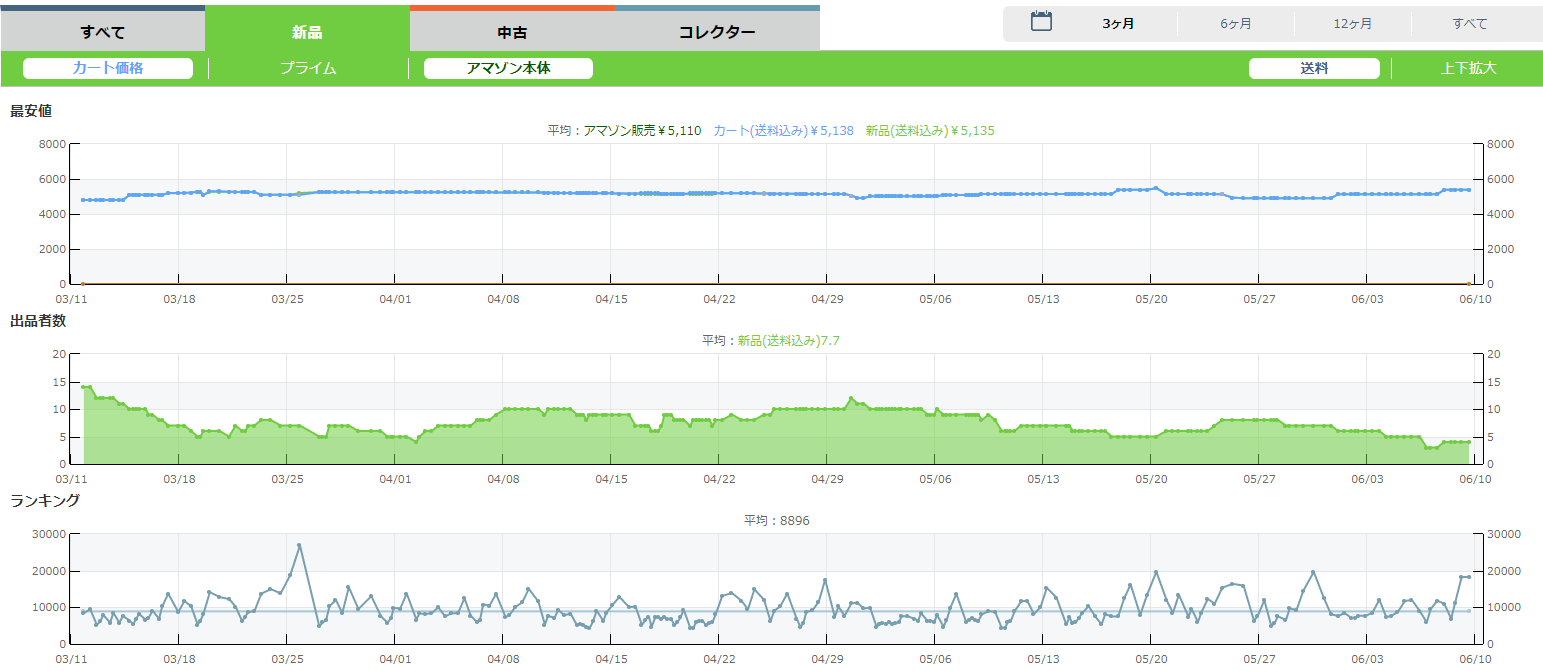Viewport: 1543px width, 671px height.
Task: Choose the 12ヶ月 time range
Action: [x=1352, y=24]
